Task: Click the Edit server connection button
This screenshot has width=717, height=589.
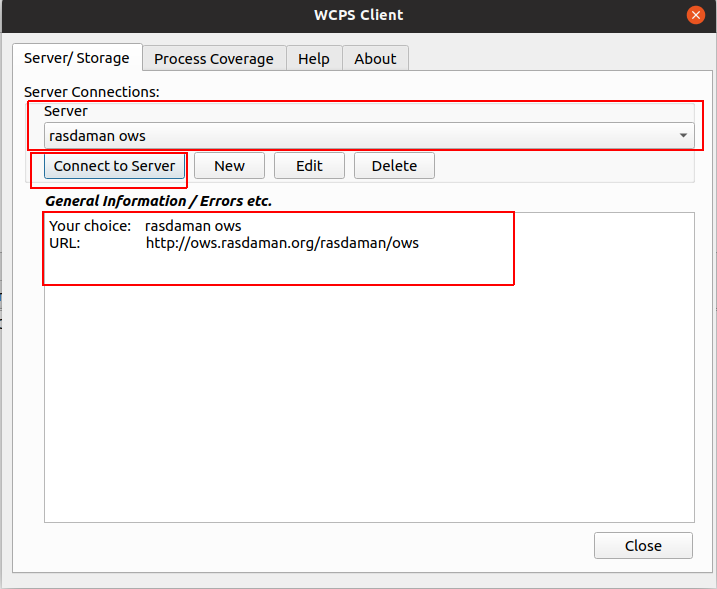Action: [x=309, y=166]
